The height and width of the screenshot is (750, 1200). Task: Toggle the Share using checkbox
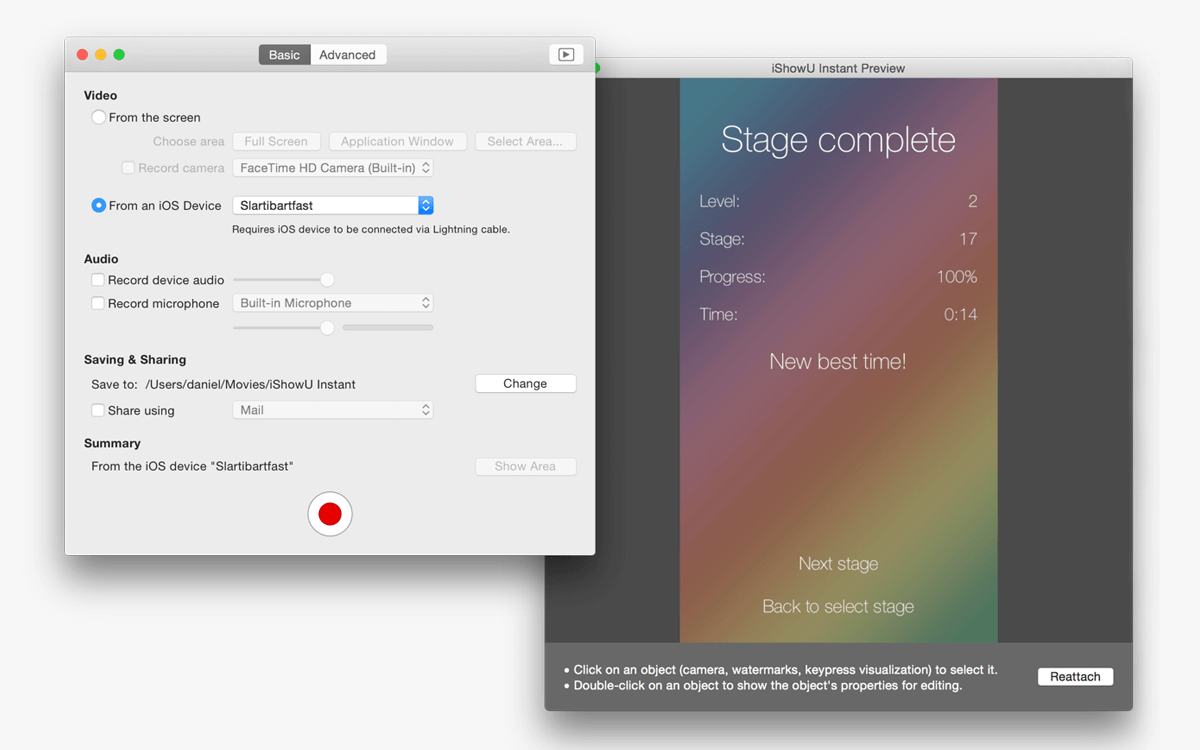pos(98,410)
